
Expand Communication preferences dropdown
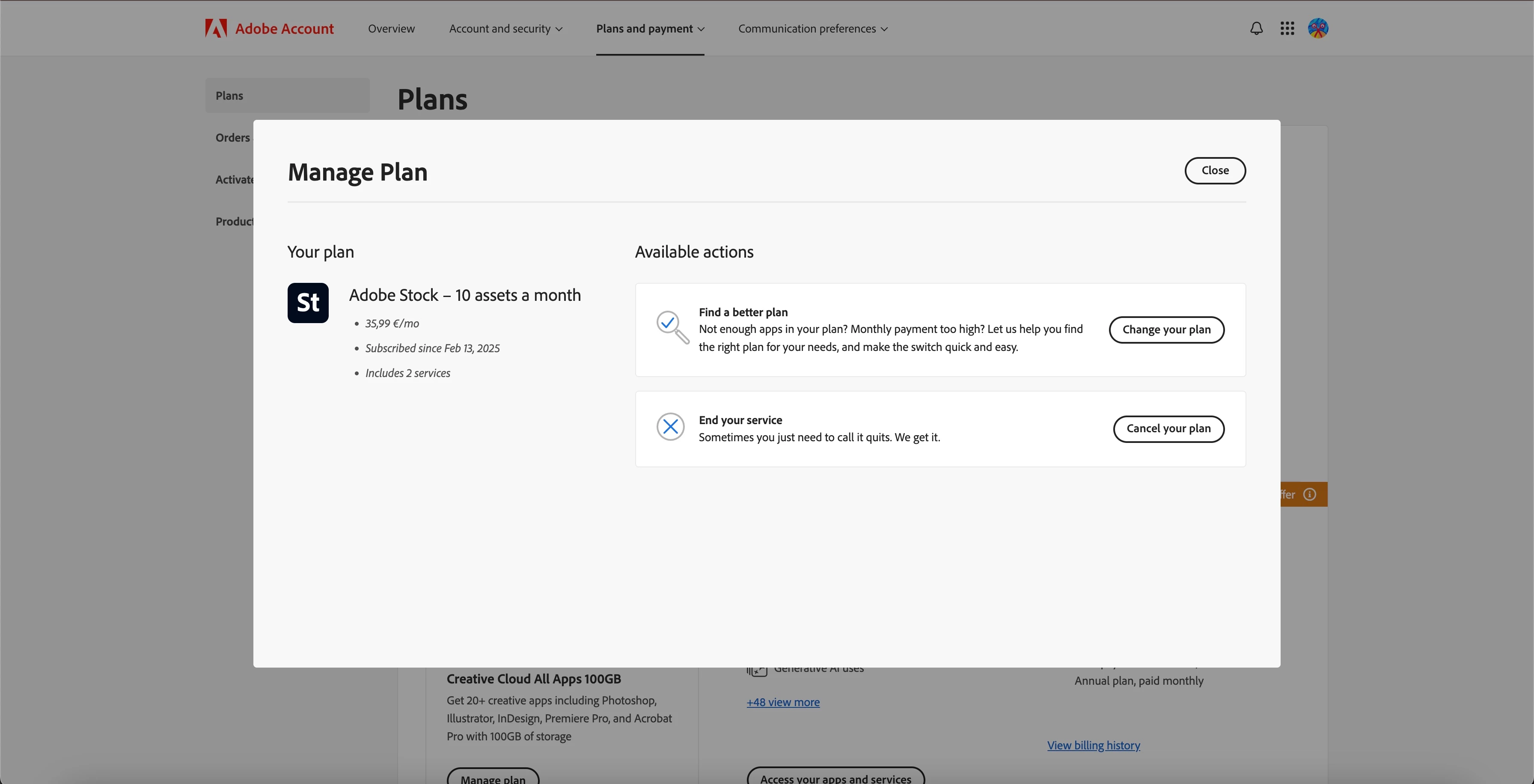[812, 29]
